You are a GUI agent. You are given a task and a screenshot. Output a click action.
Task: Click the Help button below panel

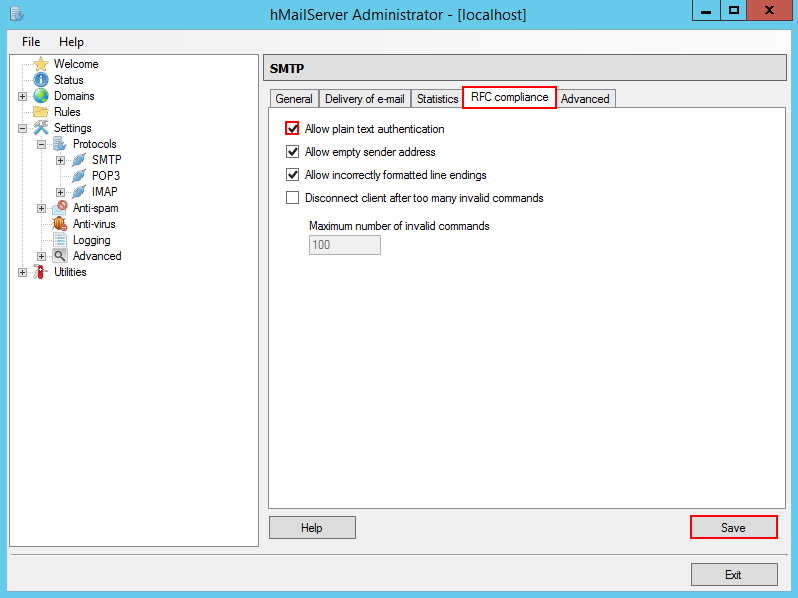click(312, 527)
